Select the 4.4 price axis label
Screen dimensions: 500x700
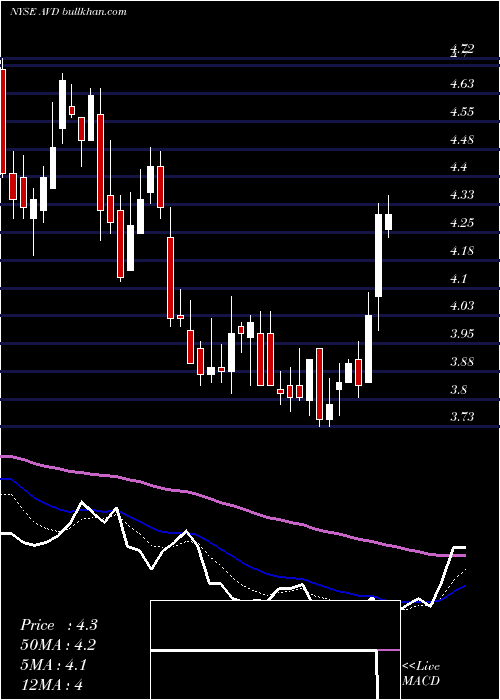point(458,167)
